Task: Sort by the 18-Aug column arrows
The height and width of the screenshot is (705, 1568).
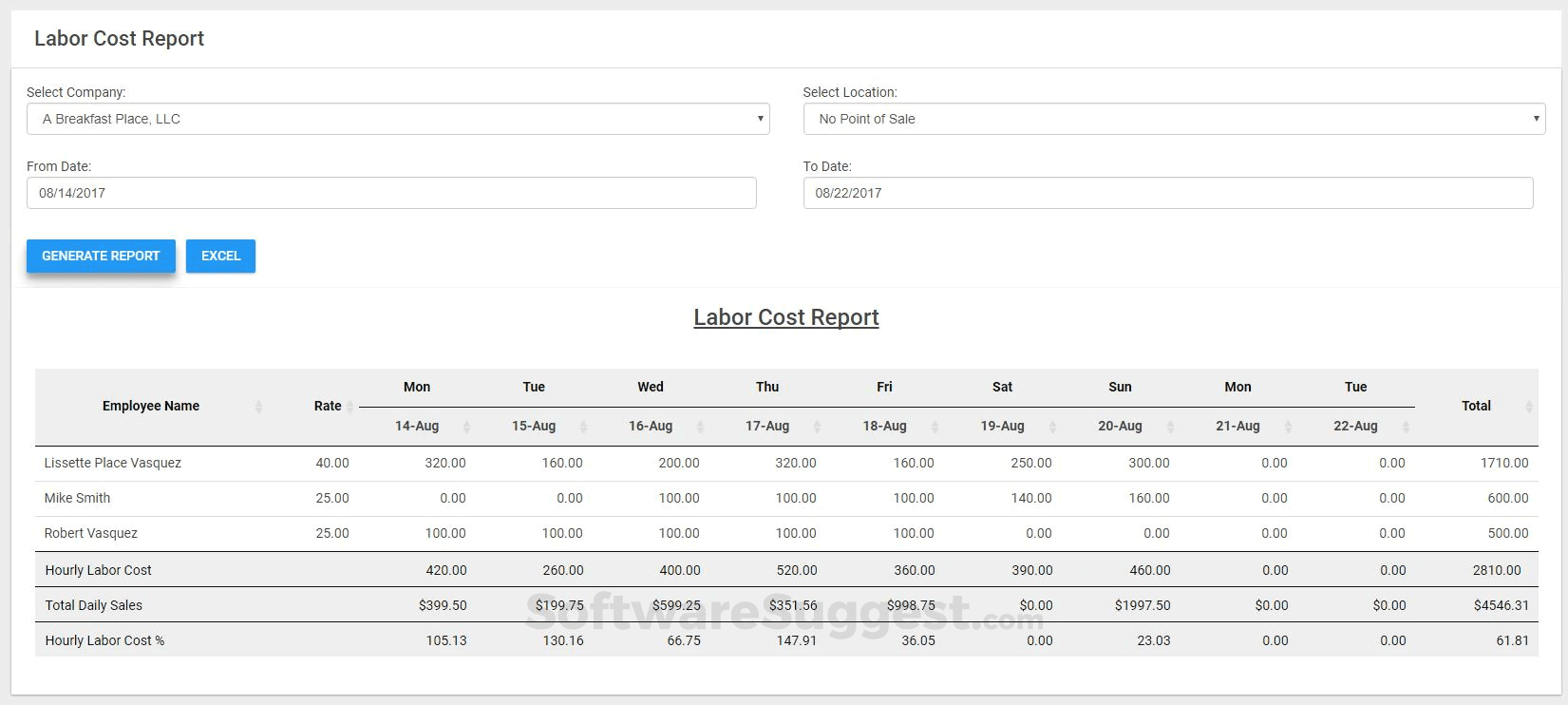Action: [935, 427]
